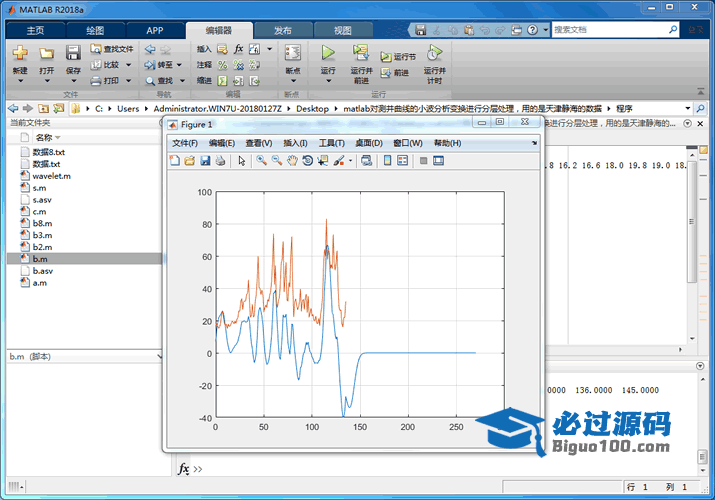Click Run Section (运行节) button
Viewport: 715px width, 500px height.
click(x=398, y=57)
